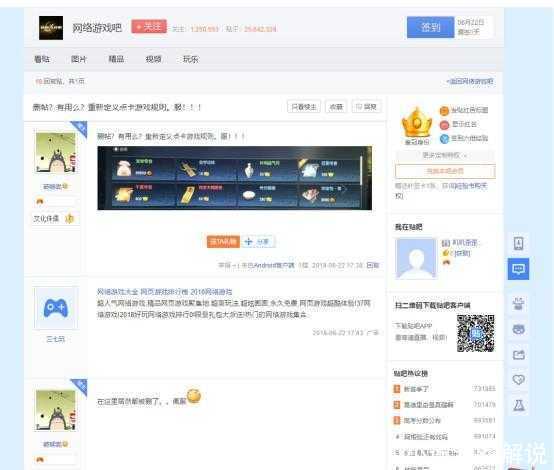Click the sidebar icon below the chat button
This screenshot has width=554, height=470.
[x=518, y=304]
